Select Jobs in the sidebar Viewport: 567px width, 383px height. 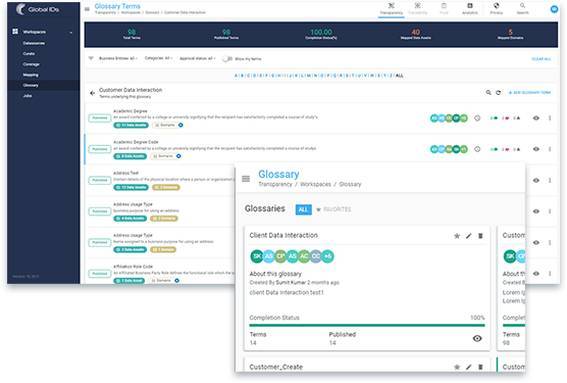27,96
